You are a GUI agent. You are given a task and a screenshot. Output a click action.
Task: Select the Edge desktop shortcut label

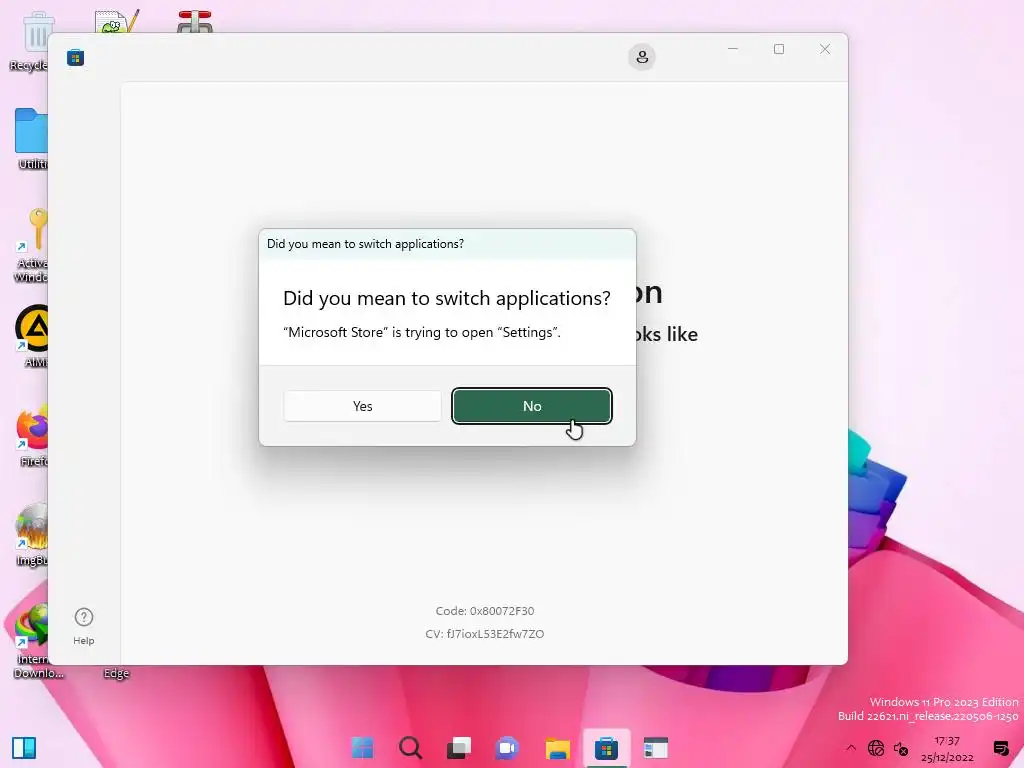pyautogui.click(x=116, y=673)
